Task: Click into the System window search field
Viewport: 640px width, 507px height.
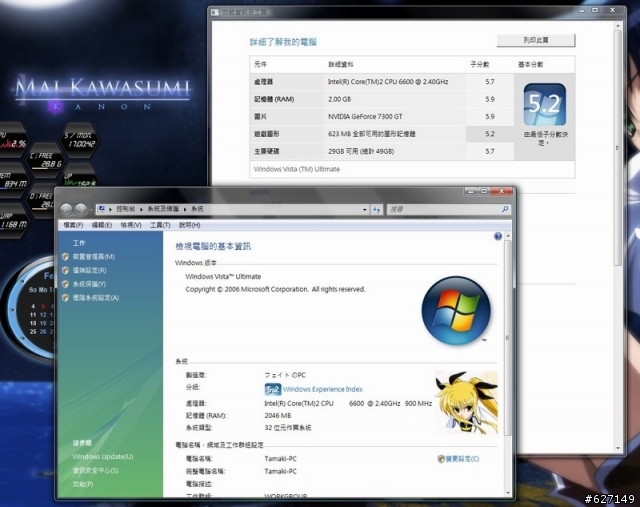Action: coord(444,209)
